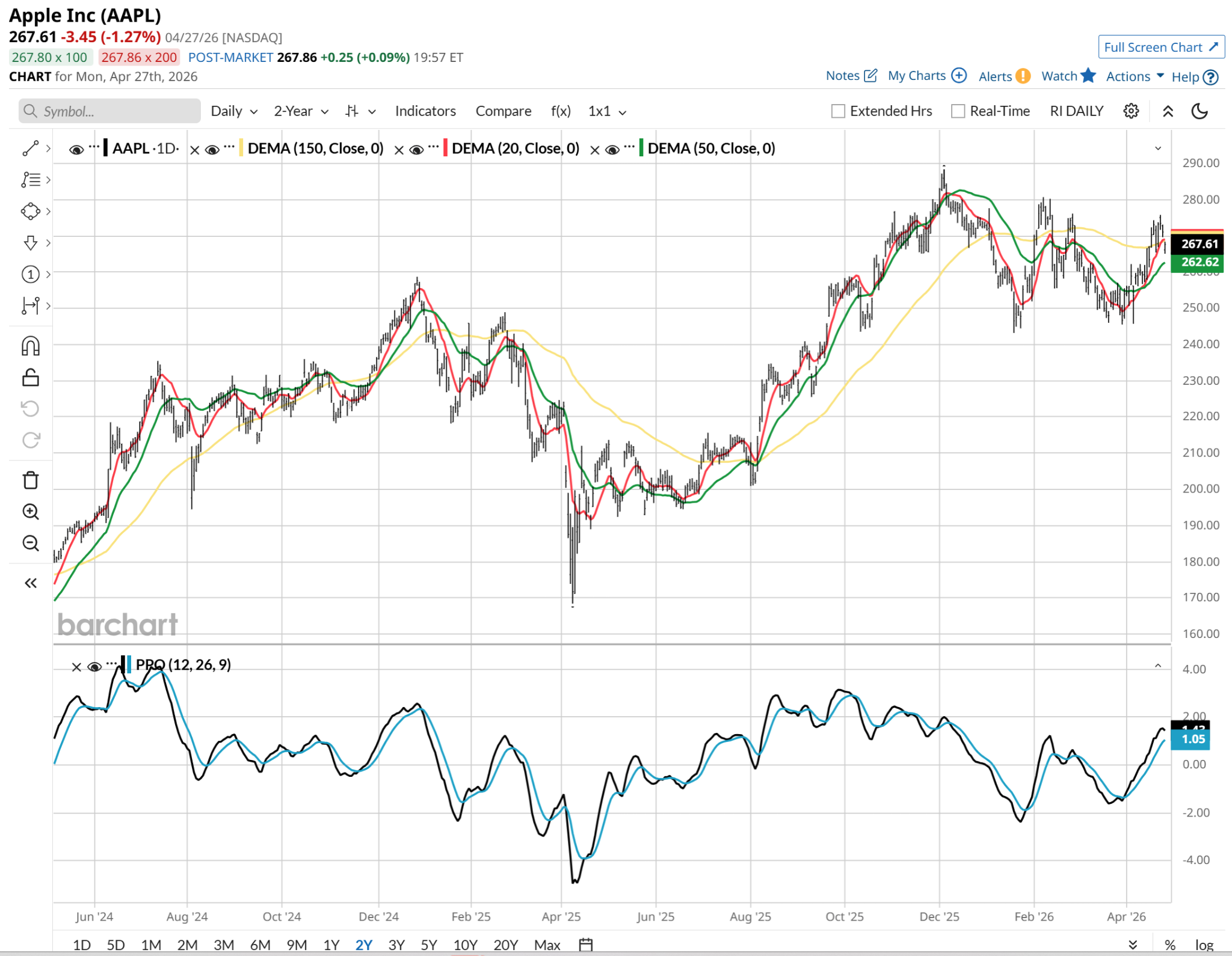Open the Daily frequency dropdown
1232x956 pixels.
coord(233,111)
